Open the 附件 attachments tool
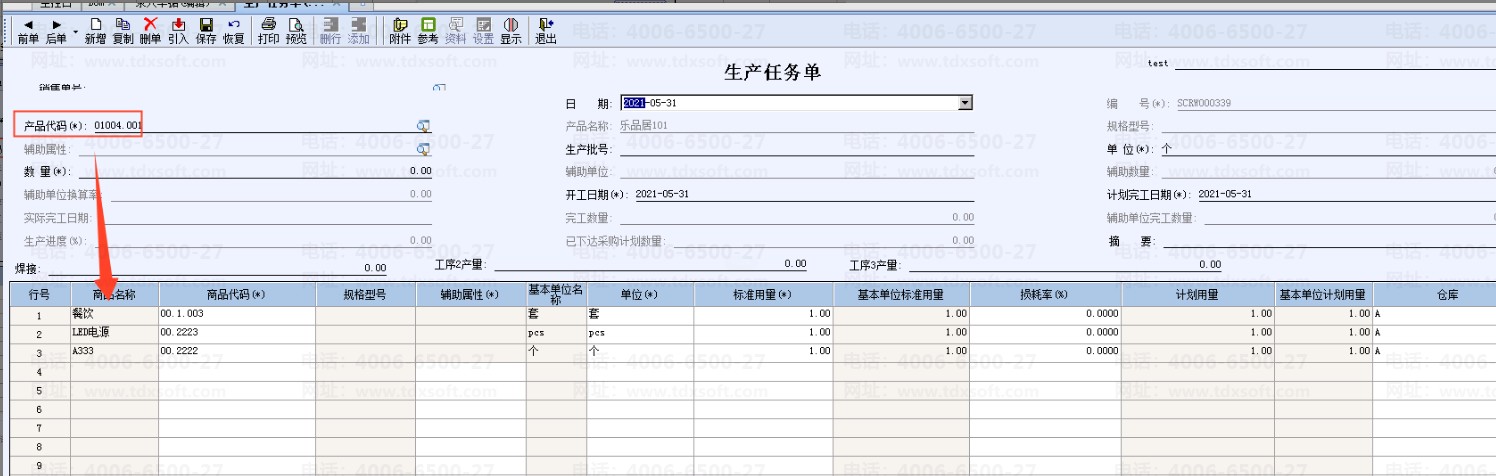This screenshot has width=1496, height=476. (x=400, y=31)
